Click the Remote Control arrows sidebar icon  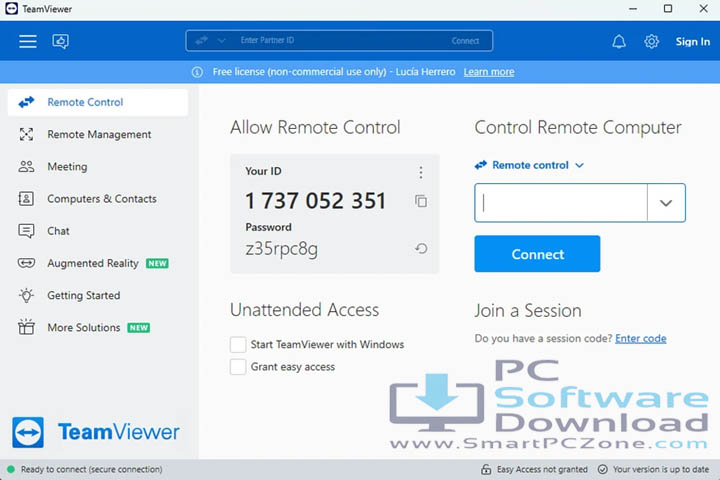(26, 102)
